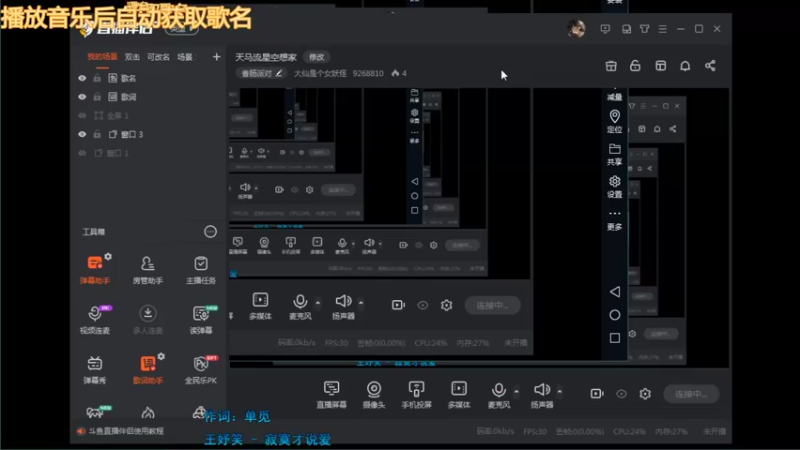The width and height of the screenshot is (800, 450).
Task: Show the 全屏 1 source with its eye
Action: click(x=82, y=115)
